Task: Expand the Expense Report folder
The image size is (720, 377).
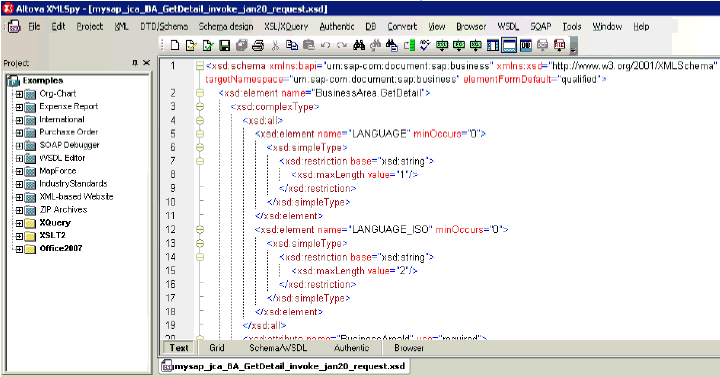Action: pos(19,107)
